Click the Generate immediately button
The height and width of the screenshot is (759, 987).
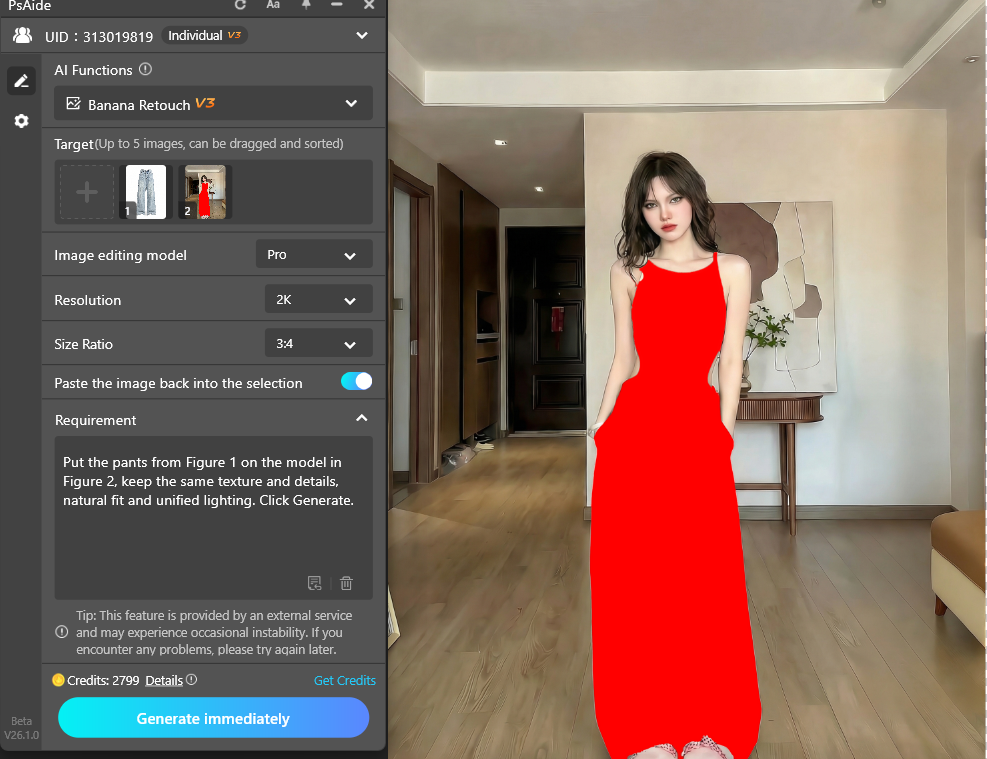pos(213,718)
